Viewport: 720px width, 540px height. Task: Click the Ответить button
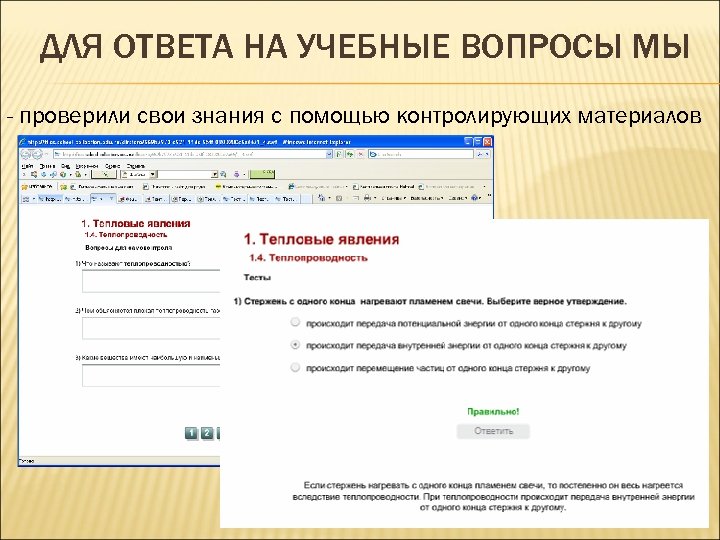coord(493,431)
